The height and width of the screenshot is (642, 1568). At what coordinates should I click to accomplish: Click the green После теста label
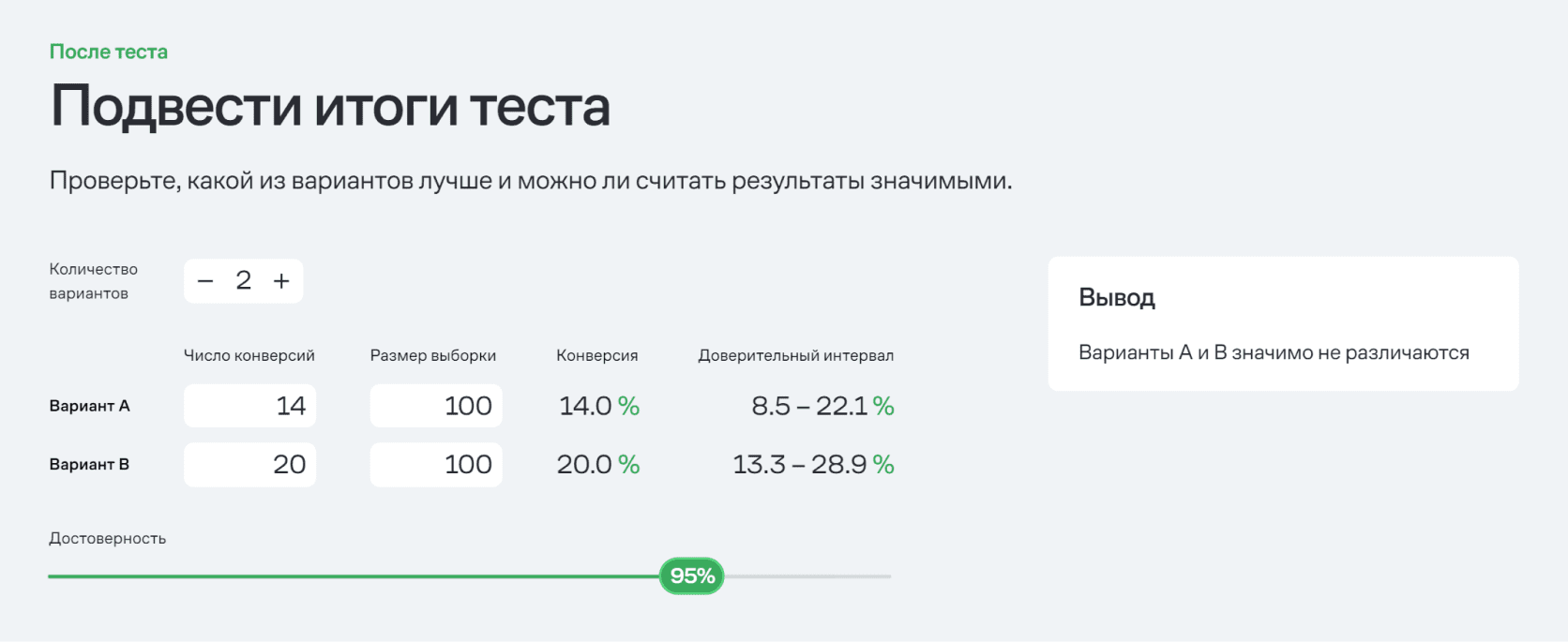(x=109, y=52)
